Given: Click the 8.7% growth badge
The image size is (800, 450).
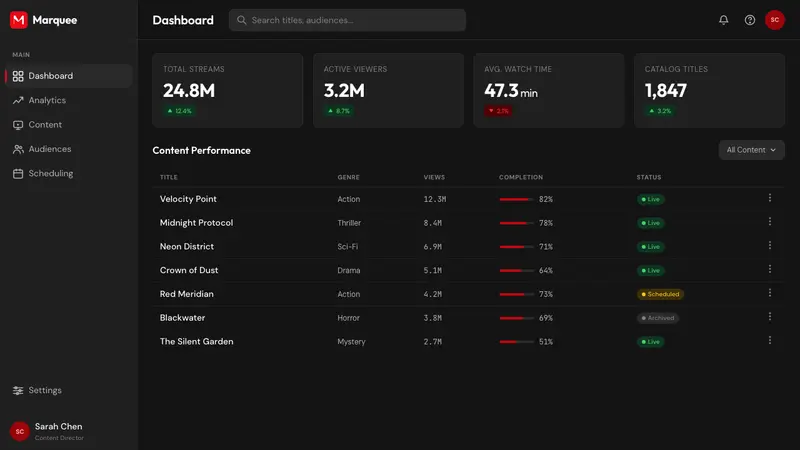Looking at the screenshot, I should pyautogui.click(x=339, y=111).
